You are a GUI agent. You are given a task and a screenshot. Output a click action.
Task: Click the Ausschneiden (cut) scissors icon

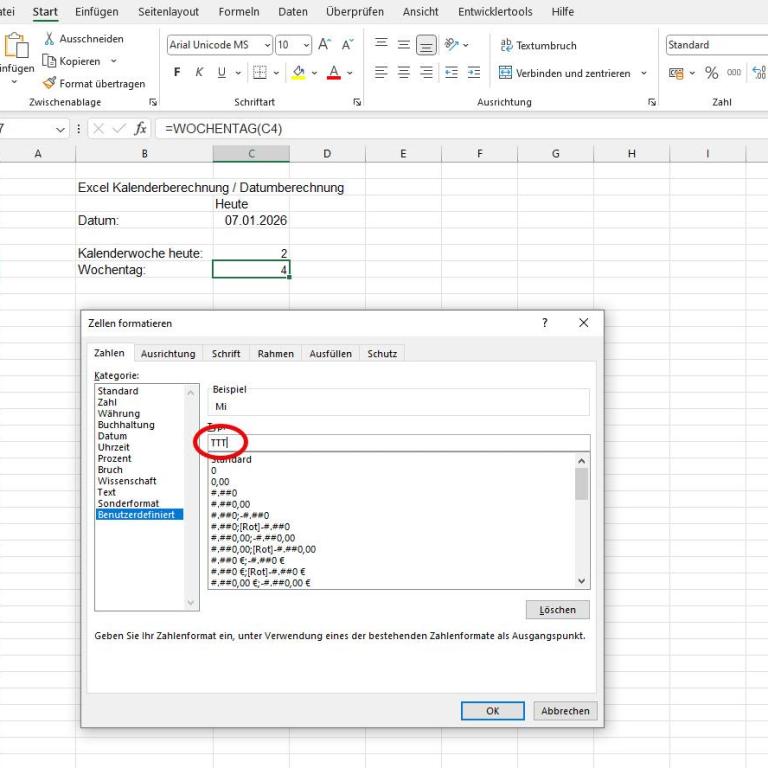pyautogui.click(x=50, y=39)
